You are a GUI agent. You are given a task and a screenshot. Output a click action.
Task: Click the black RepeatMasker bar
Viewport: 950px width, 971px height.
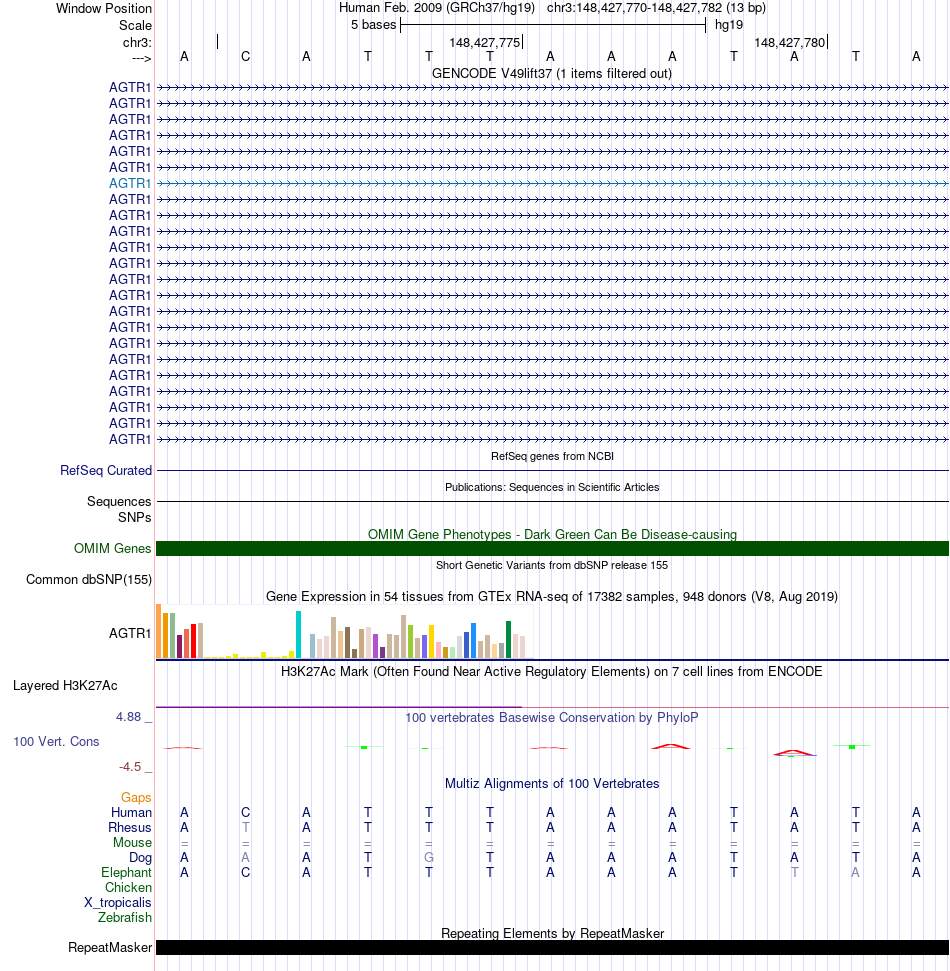click(x=552, y=947)
